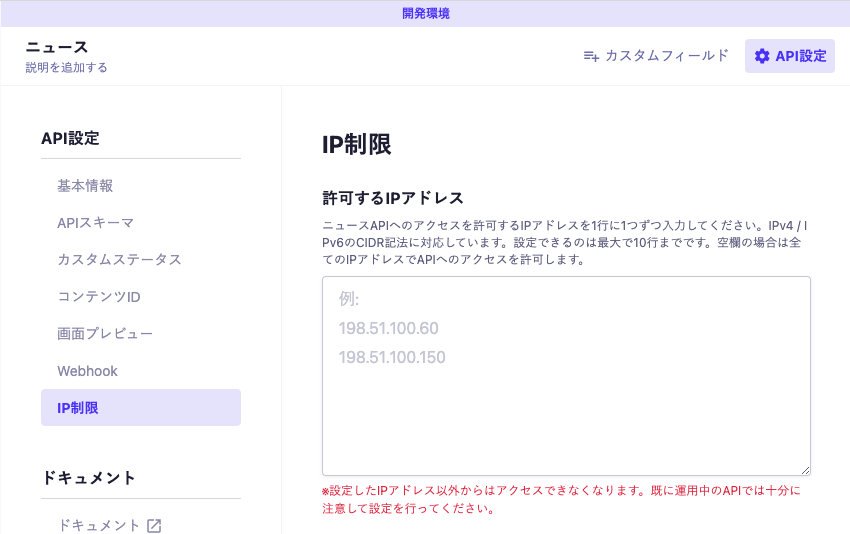Focus the allowed IP address textarea
This screenshot has width=850, height=534.
[566, 400]
